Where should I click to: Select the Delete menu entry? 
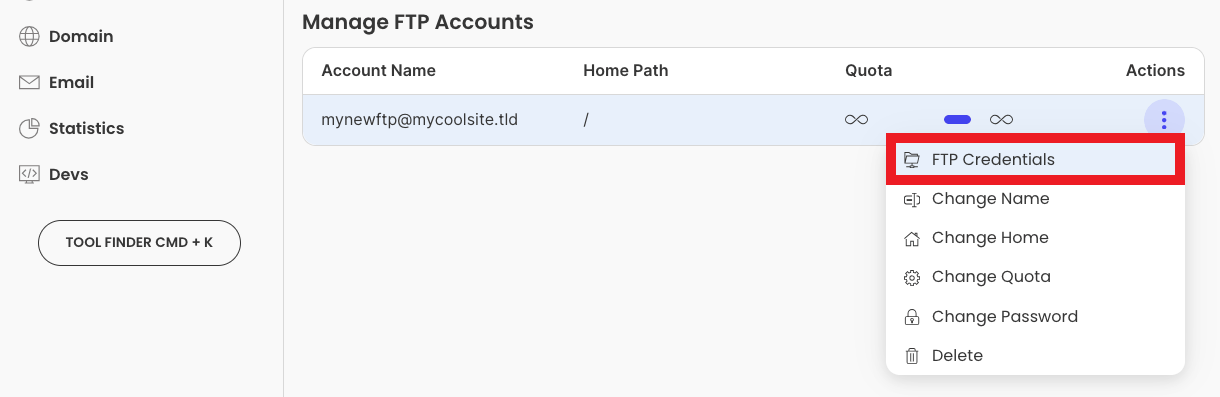pyautogui.click(x=1035, y=356)
